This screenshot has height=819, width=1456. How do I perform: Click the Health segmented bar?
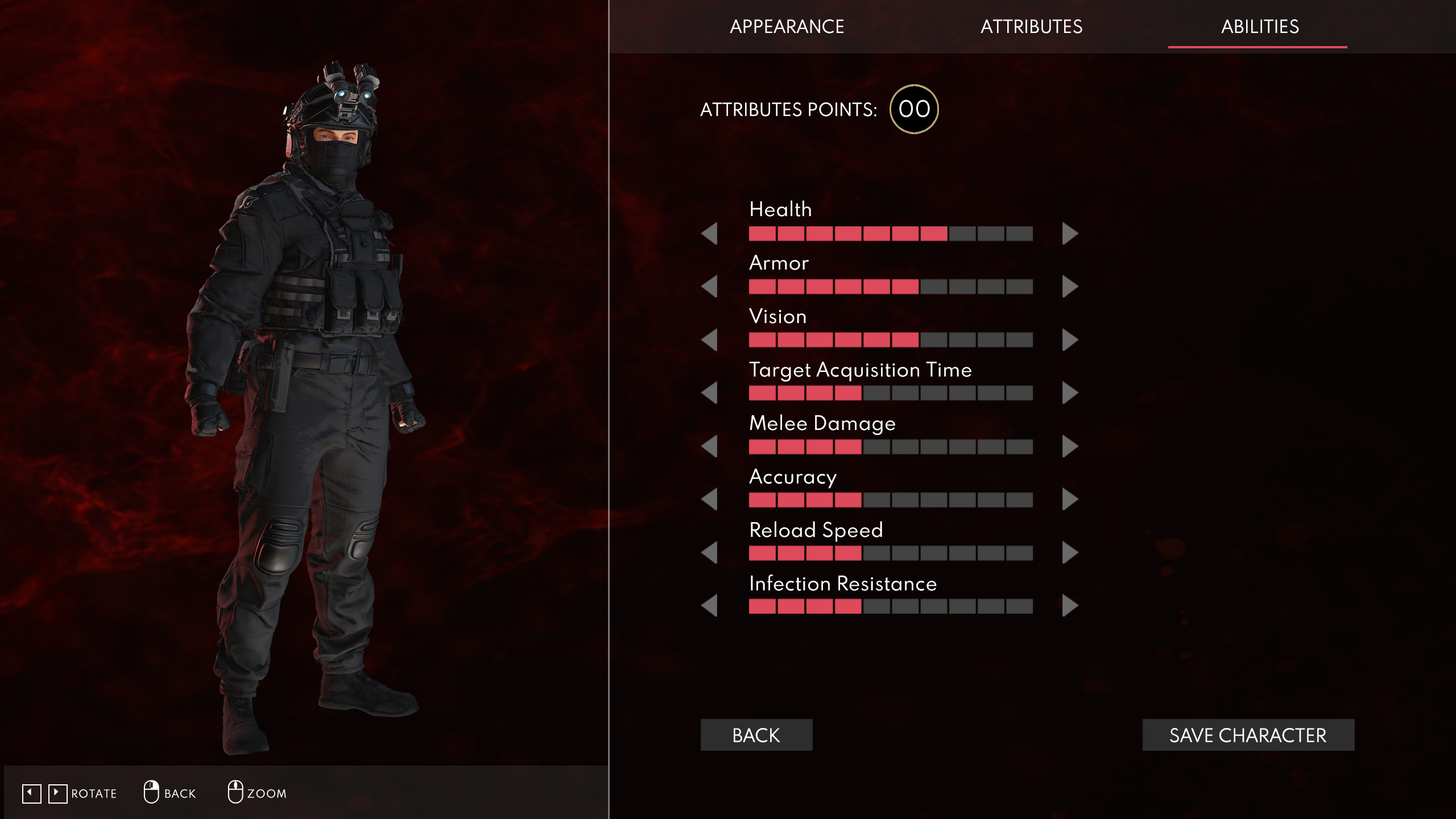pyautogui.click(x=891, y=234)
